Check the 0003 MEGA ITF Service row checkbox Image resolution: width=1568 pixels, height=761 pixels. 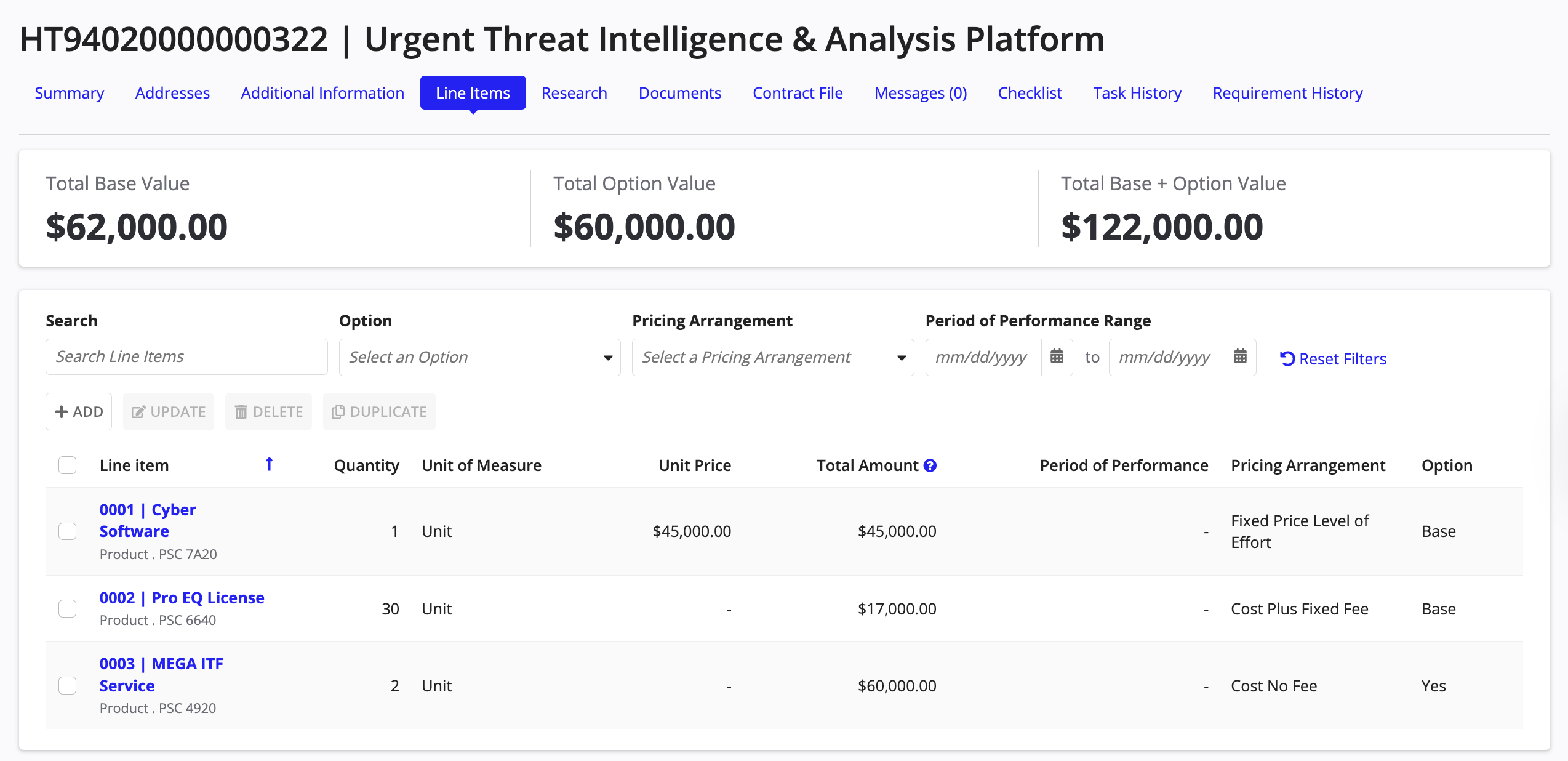[67, 685]
